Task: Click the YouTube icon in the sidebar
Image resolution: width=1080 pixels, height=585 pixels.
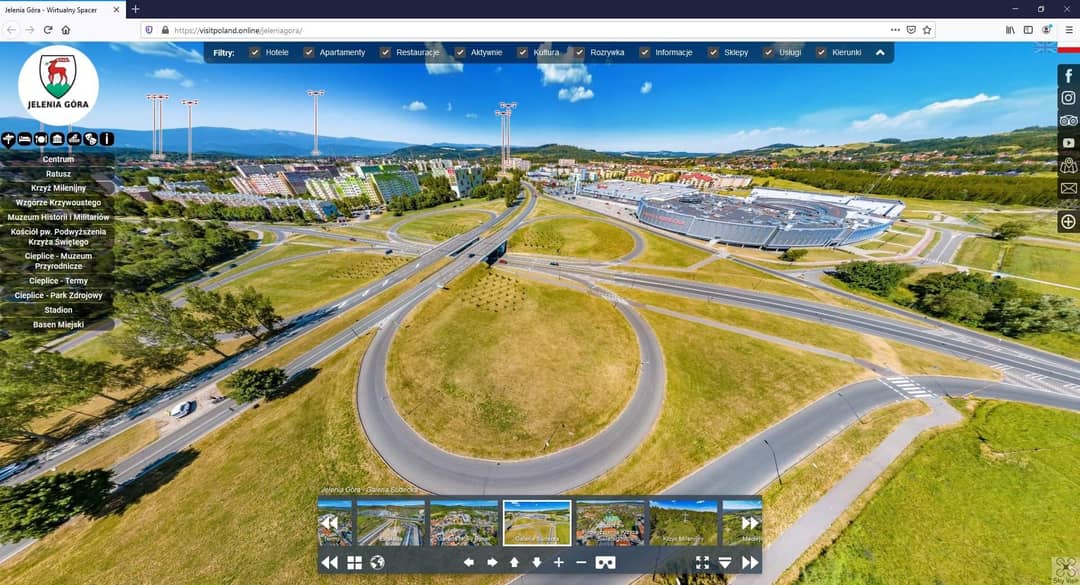Action: (x=1068, y=143)
